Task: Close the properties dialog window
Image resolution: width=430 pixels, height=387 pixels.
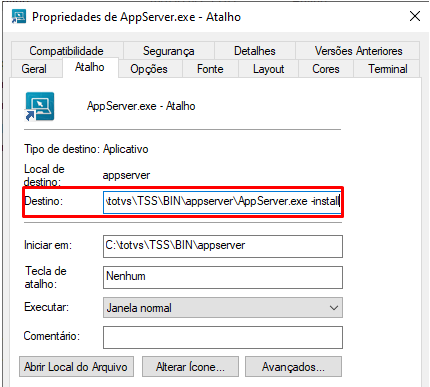Action: coord(415,16)
